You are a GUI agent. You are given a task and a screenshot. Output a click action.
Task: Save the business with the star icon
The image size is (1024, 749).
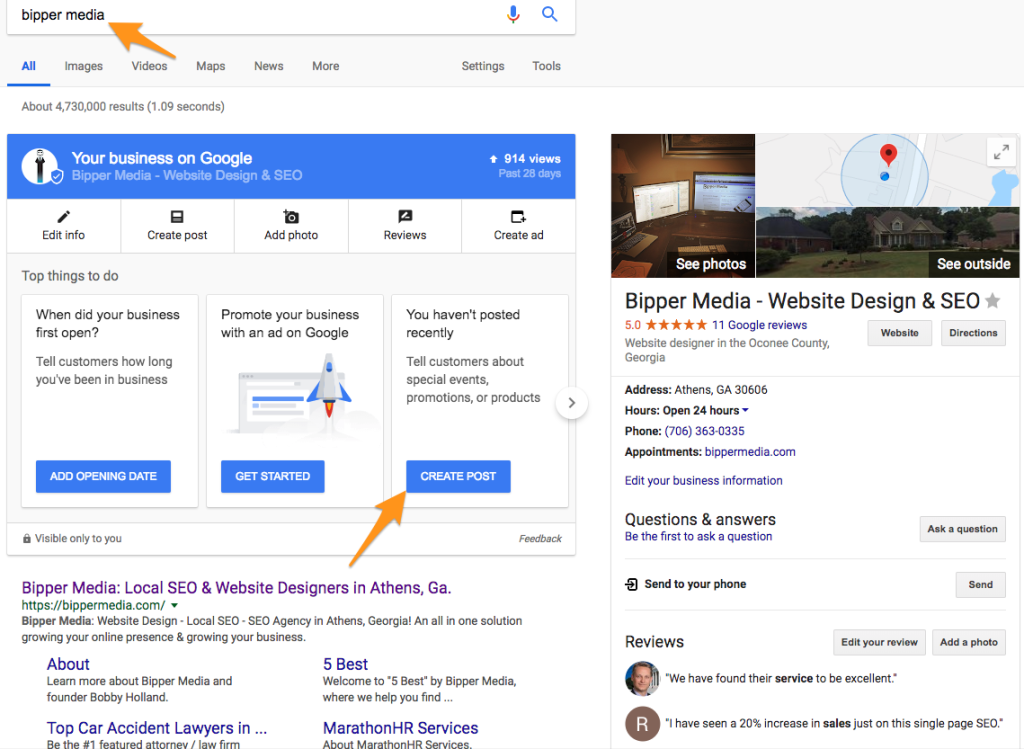tap(991, 301)
